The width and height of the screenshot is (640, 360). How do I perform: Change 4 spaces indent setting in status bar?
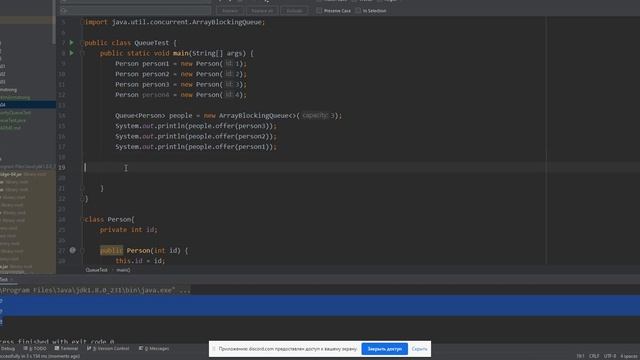pyautogui.click(x=630, y=356)
